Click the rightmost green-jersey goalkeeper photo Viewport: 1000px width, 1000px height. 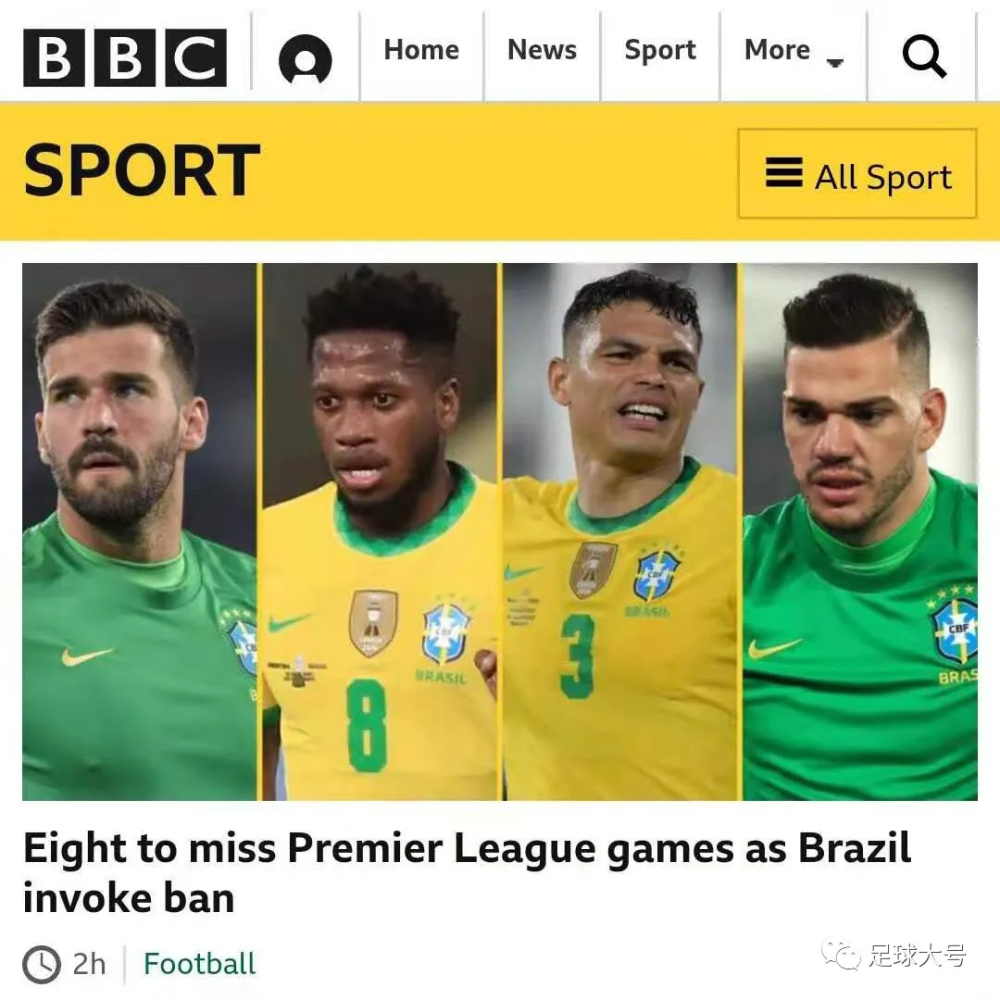(860, 532)
